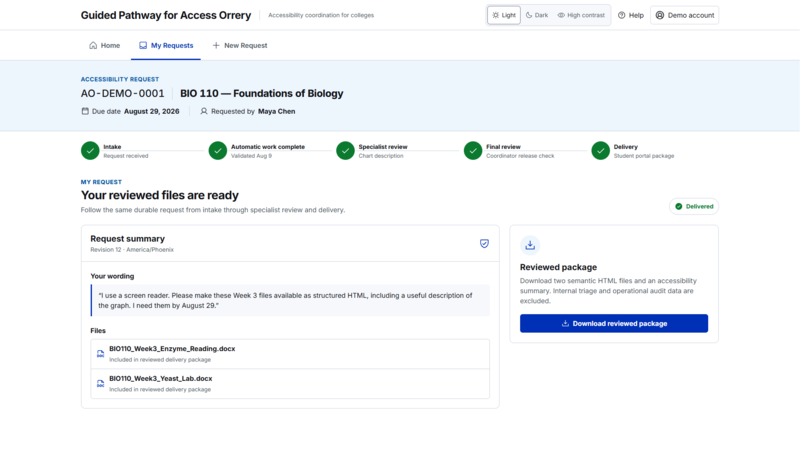806x453 pixels.
Task: Start a New Request tab
Action: click(242, 46)
